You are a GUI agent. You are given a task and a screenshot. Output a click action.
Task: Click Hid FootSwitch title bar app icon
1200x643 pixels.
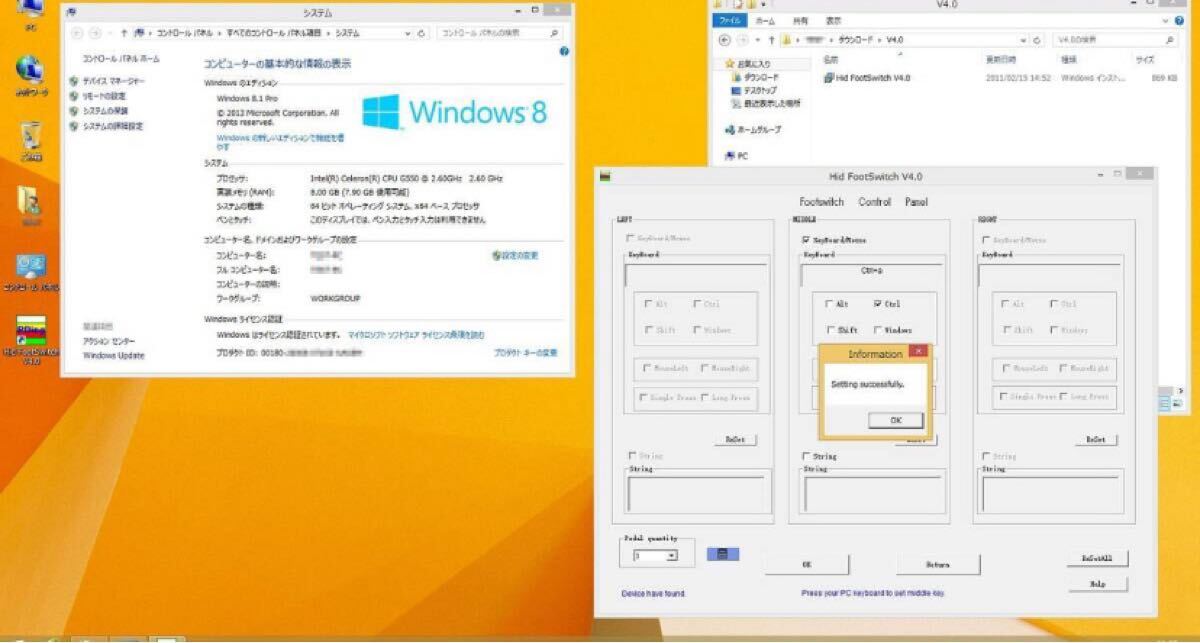603,176
